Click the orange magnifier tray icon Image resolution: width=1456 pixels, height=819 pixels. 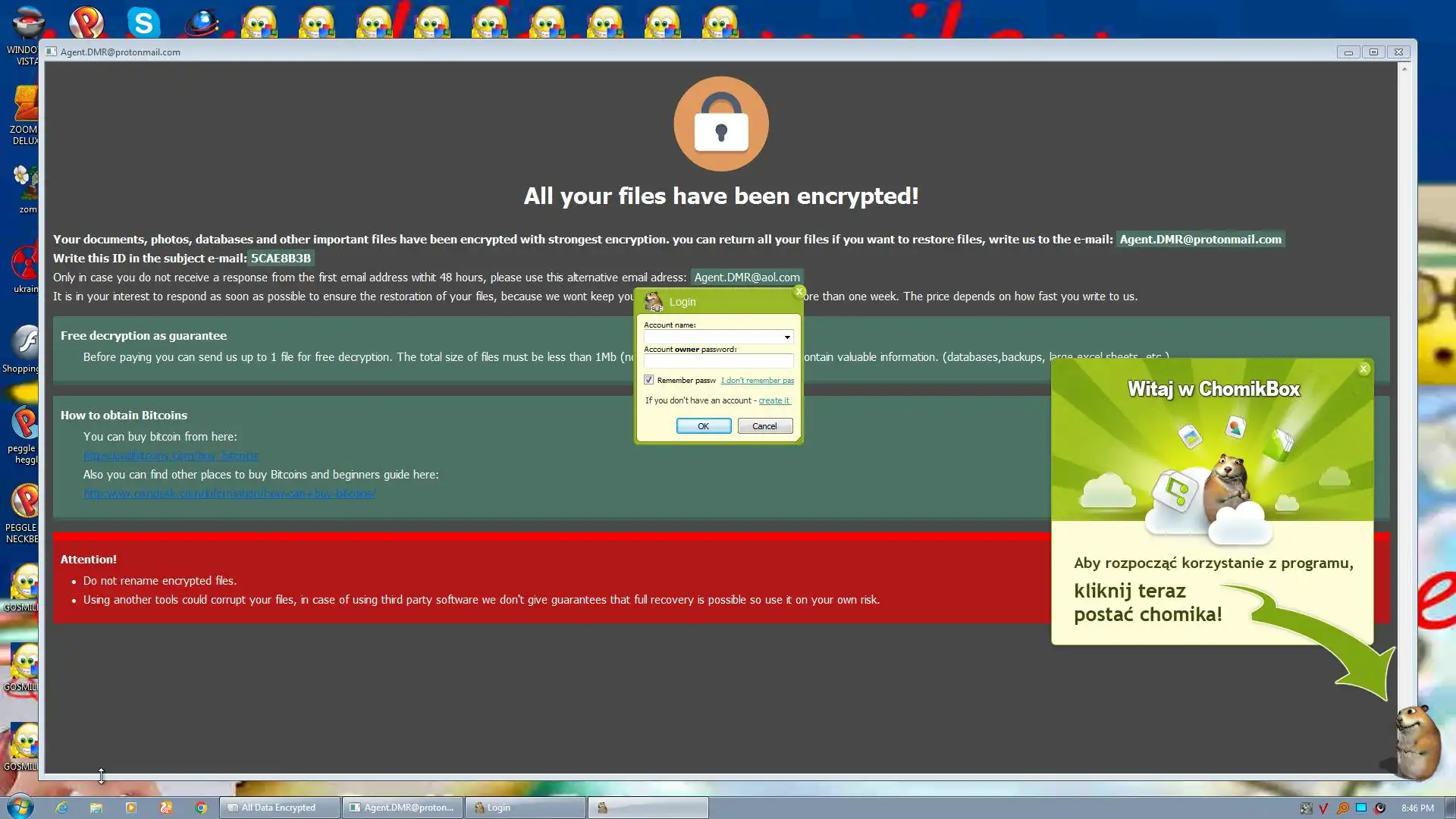1342,808
